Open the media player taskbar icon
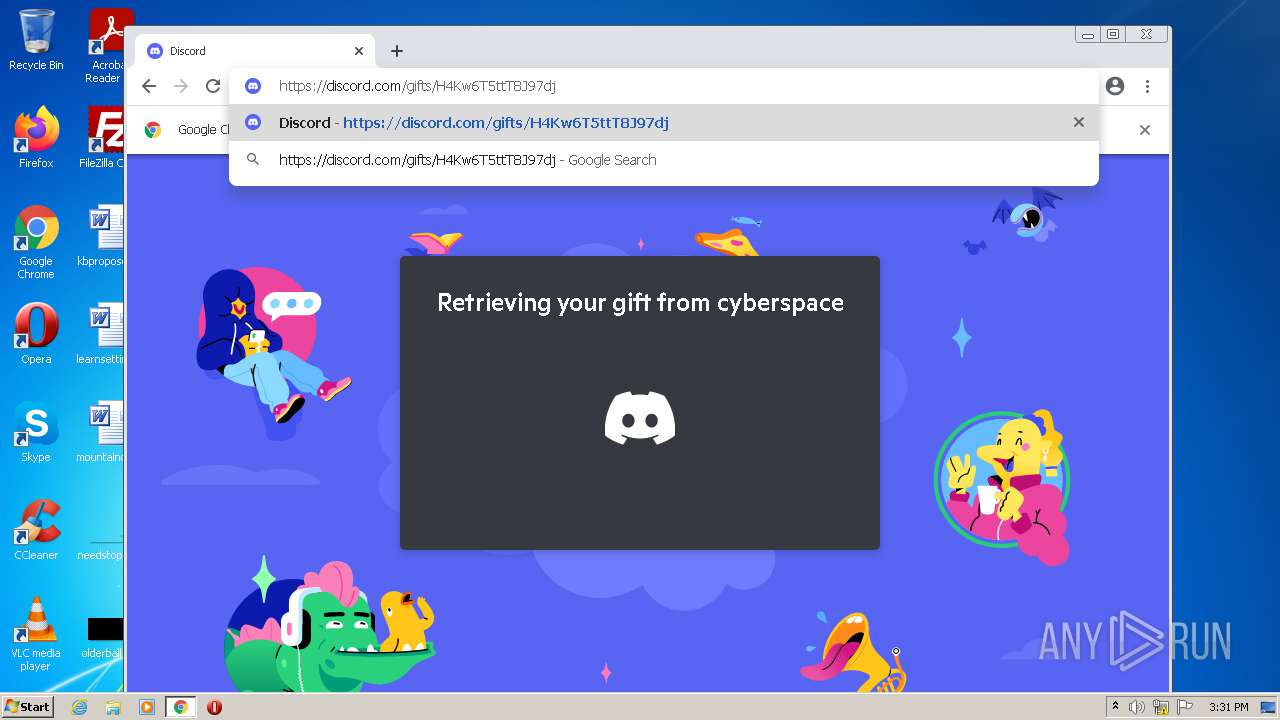The width and height of the screenshot is (1280, 720). [x=146, y=707]
